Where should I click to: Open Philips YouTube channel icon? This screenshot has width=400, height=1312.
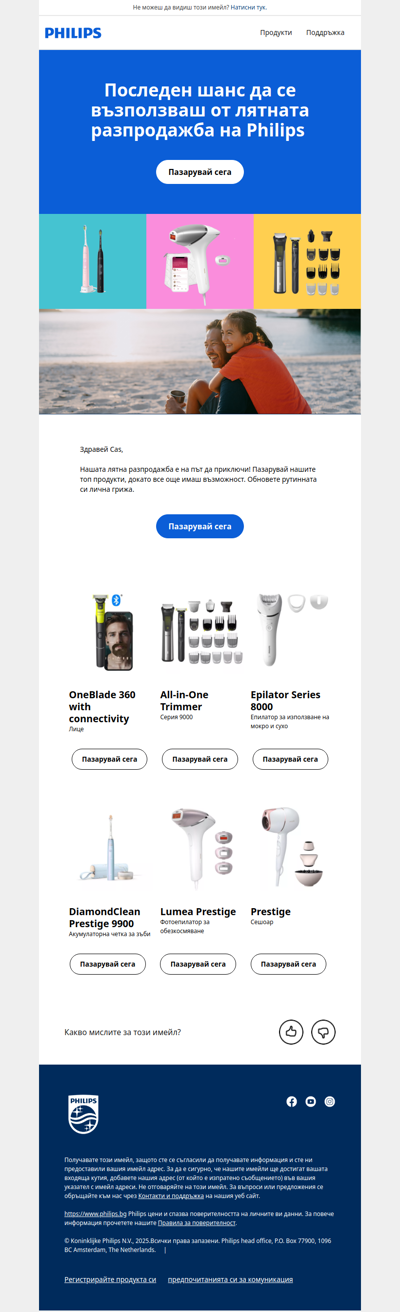coord(311,1101)
